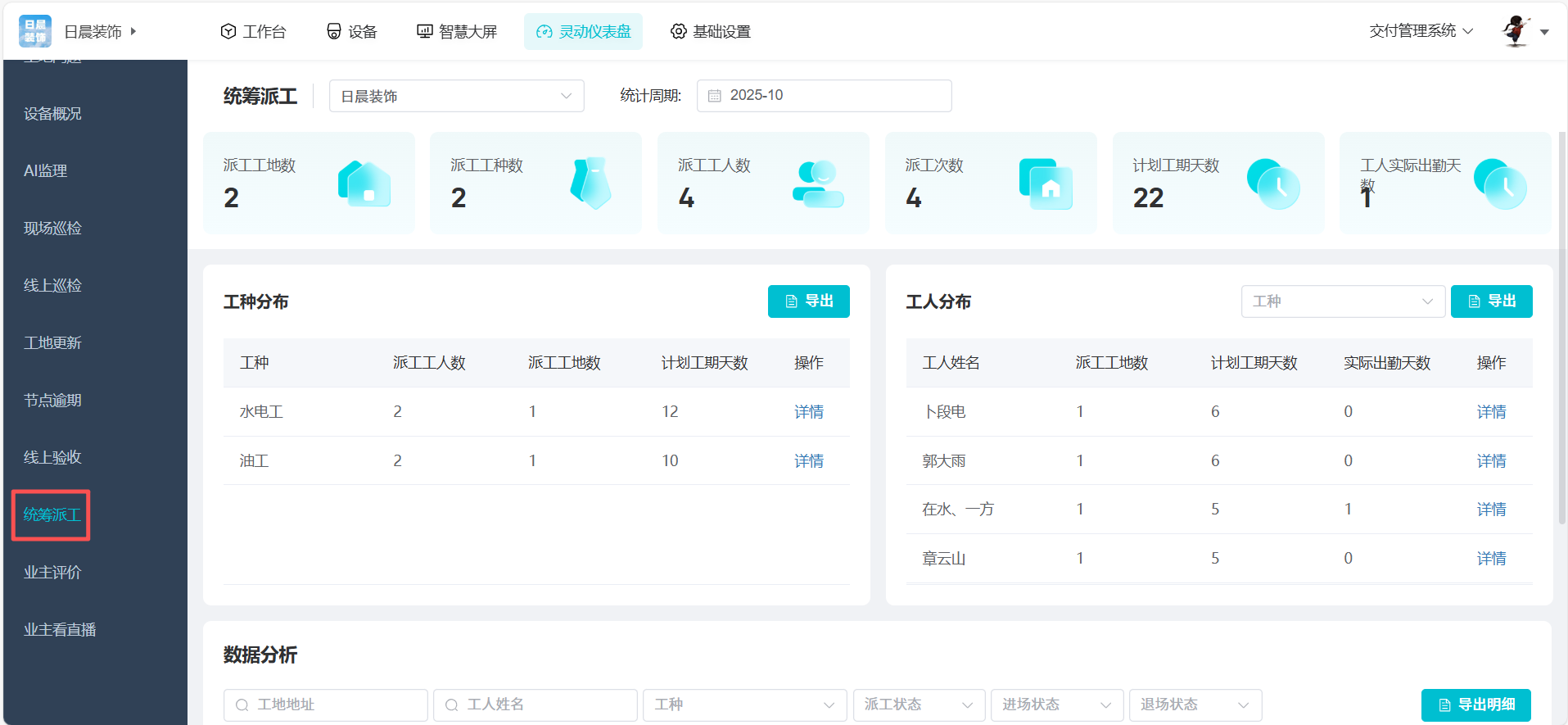Open 详情 for 水电工 row
The height and width of the screenshot is (725, 1568).
click(x=808, y=412)
